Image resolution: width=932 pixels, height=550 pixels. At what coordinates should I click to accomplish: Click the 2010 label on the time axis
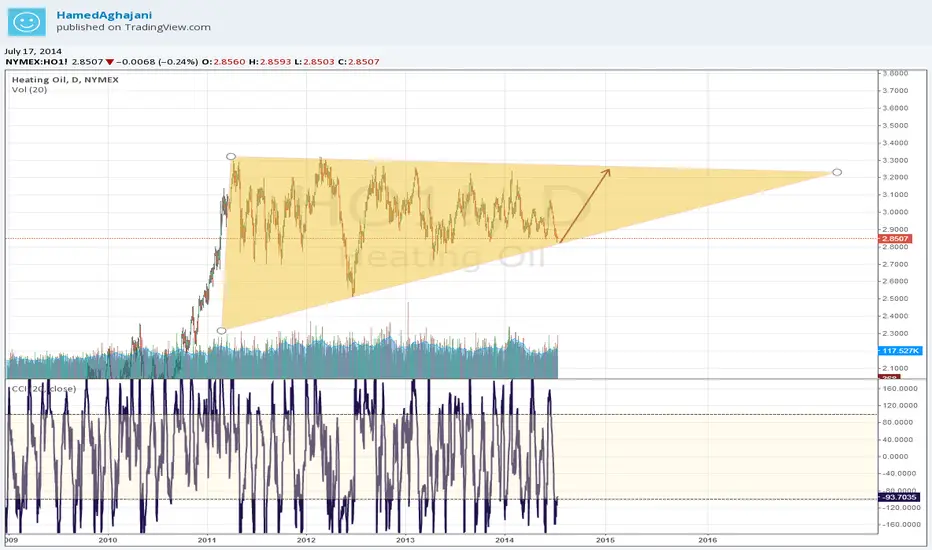point(108,540)
